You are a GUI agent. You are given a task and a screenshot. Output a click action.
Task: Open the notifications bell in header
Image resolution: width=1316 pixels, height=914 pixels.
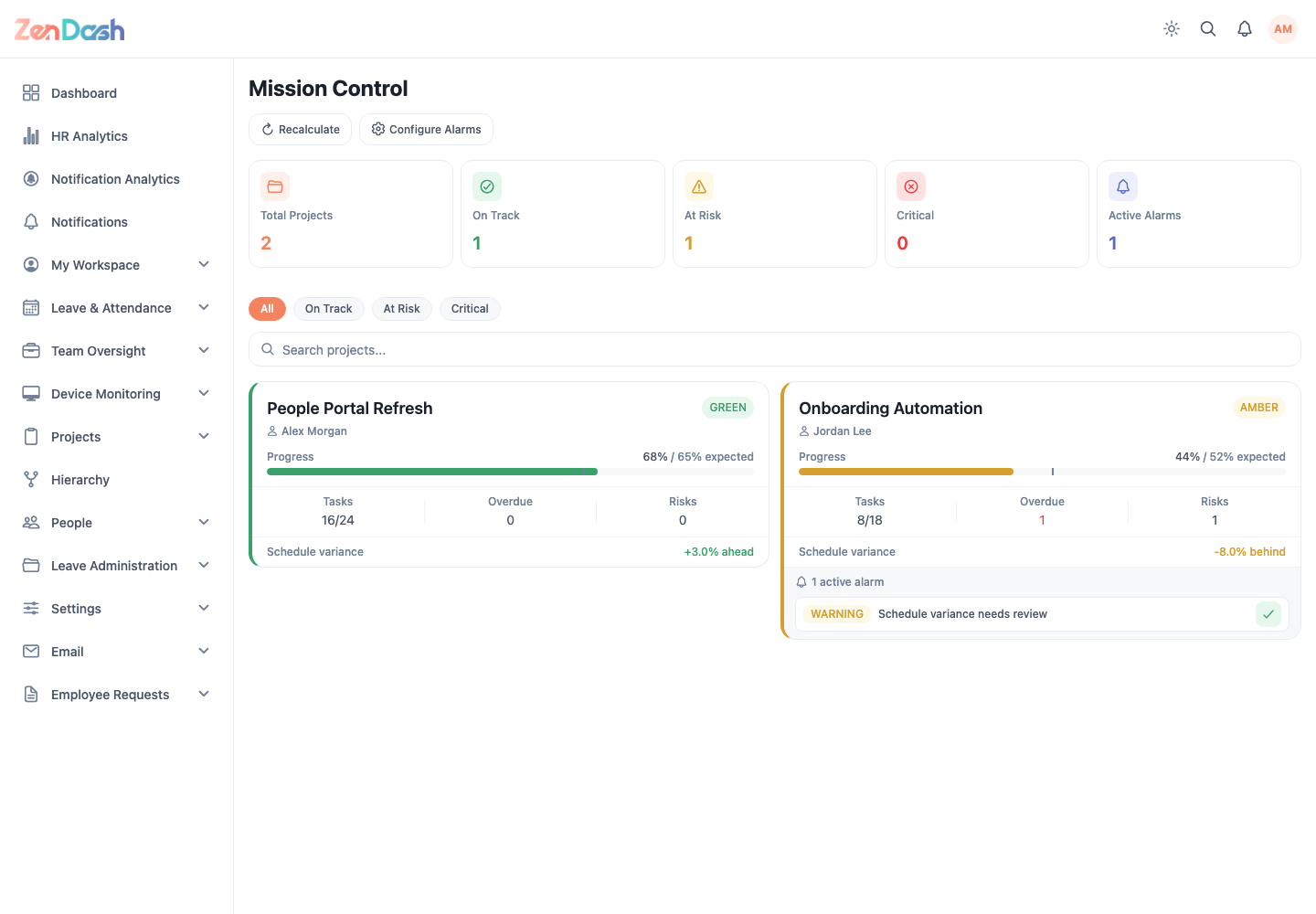(1245, 29)
